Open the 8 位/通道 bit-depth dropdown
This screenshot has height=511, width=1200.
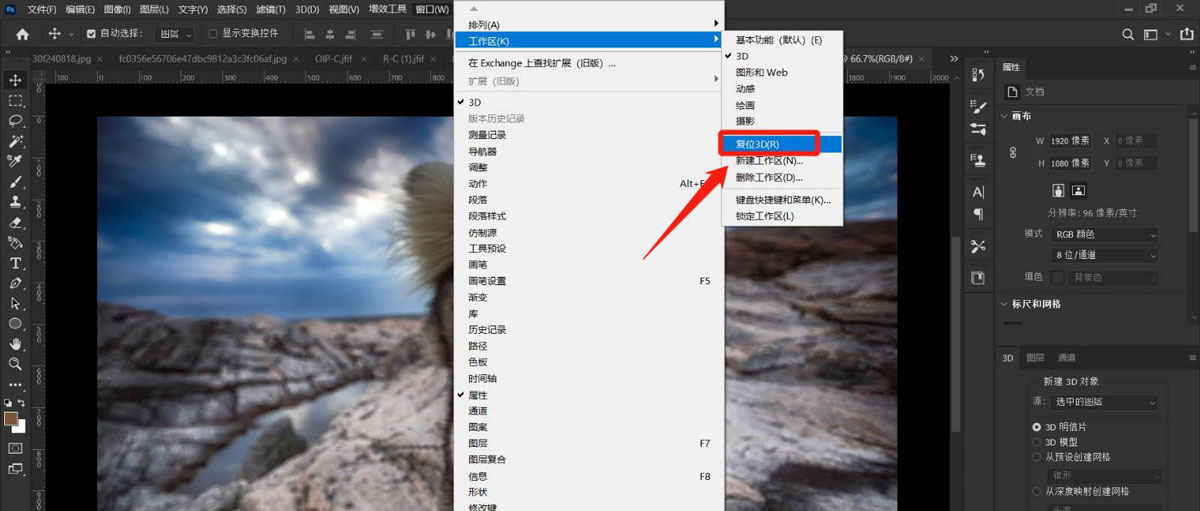[x=1104, y=255]
